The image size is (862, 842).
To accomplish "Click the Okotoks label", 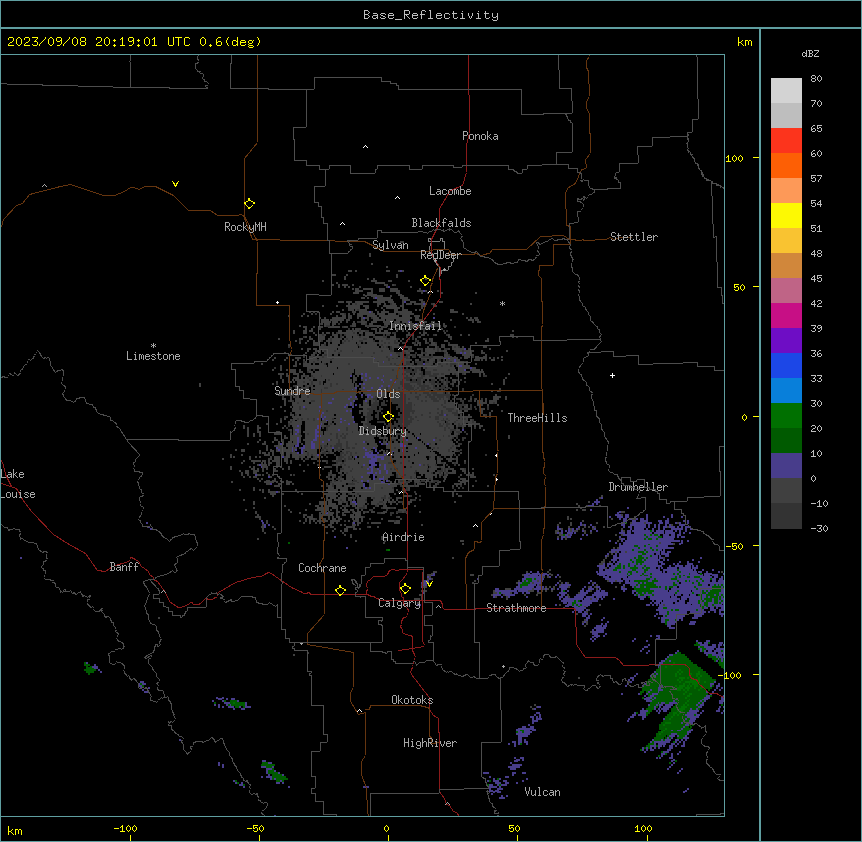I will pos(412,700).
